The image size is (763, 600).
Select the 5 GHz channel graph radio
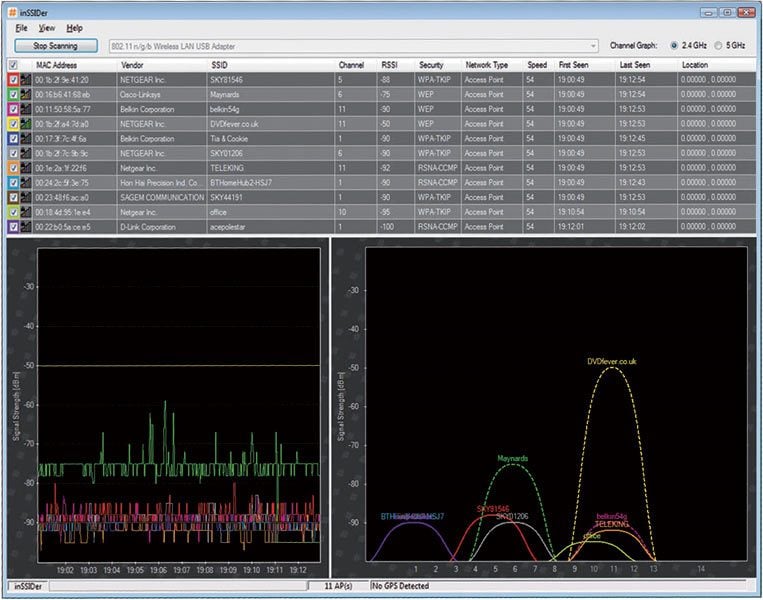[718, 46]
